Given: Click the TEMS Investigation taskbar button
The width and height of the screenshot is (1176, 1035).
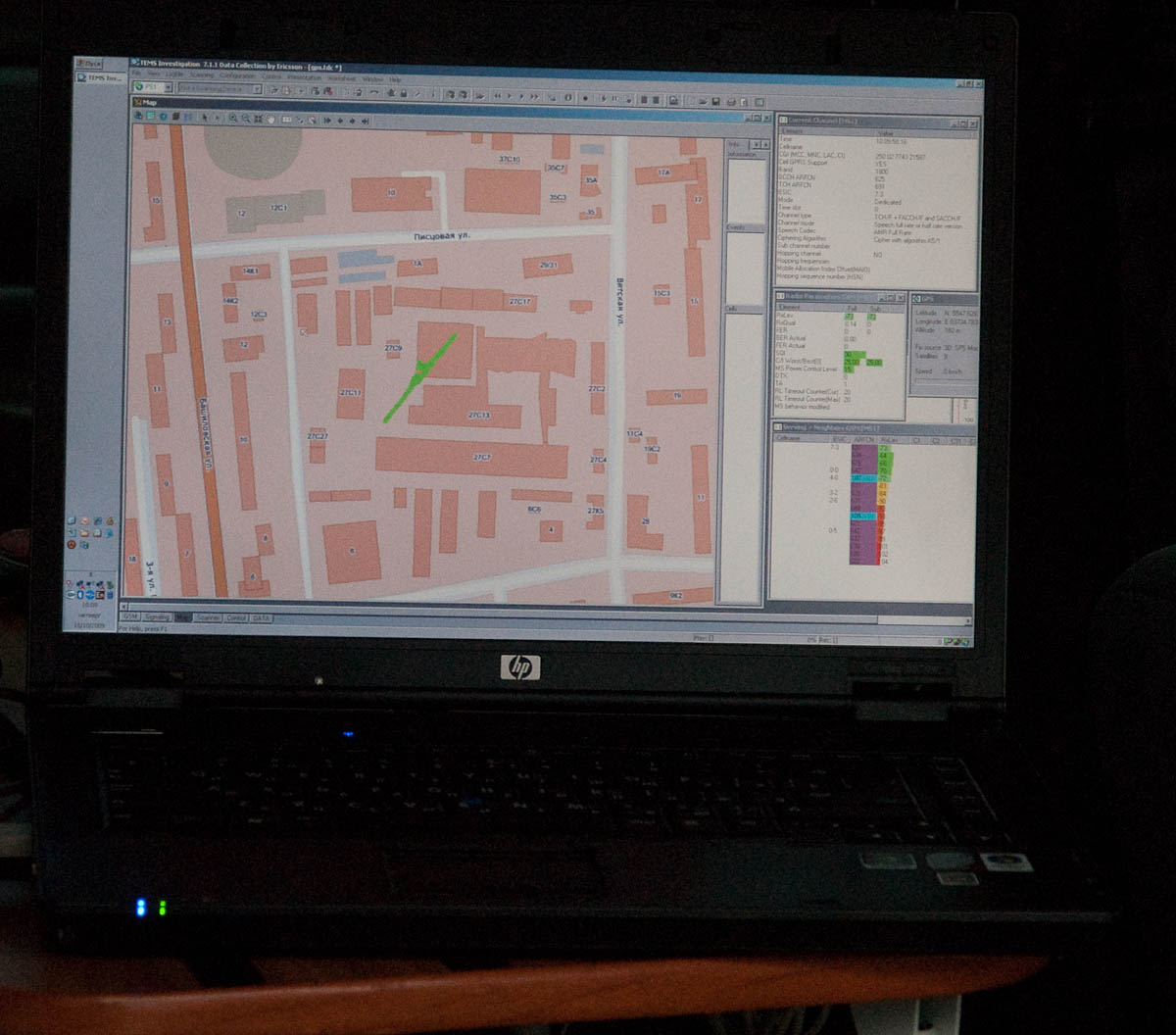Looking at the screenshot, I should [x=104, y=77].
